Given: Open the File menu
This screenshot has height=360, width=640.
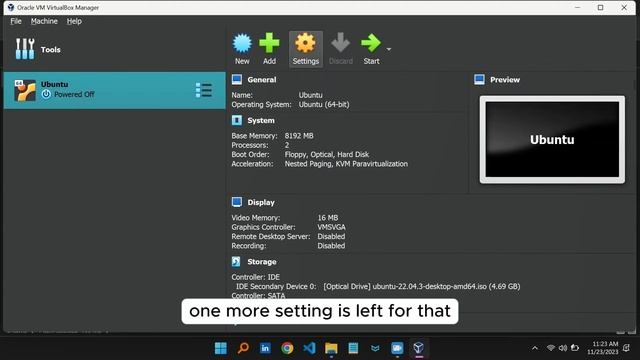Looking at the screenshot, I should (x=16, y=21).
